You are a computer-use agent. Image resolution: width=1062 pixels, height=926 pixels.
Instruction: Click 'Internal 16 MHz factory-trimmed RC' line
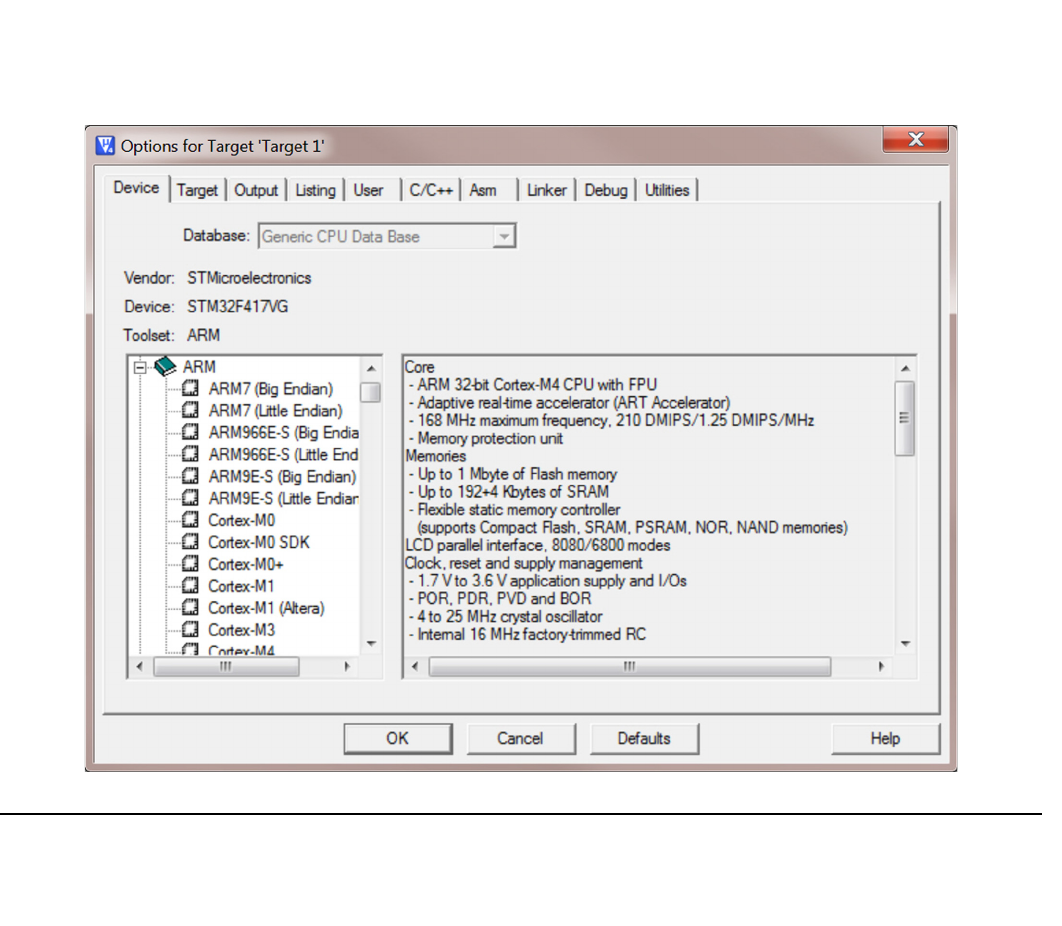[528, 635]
